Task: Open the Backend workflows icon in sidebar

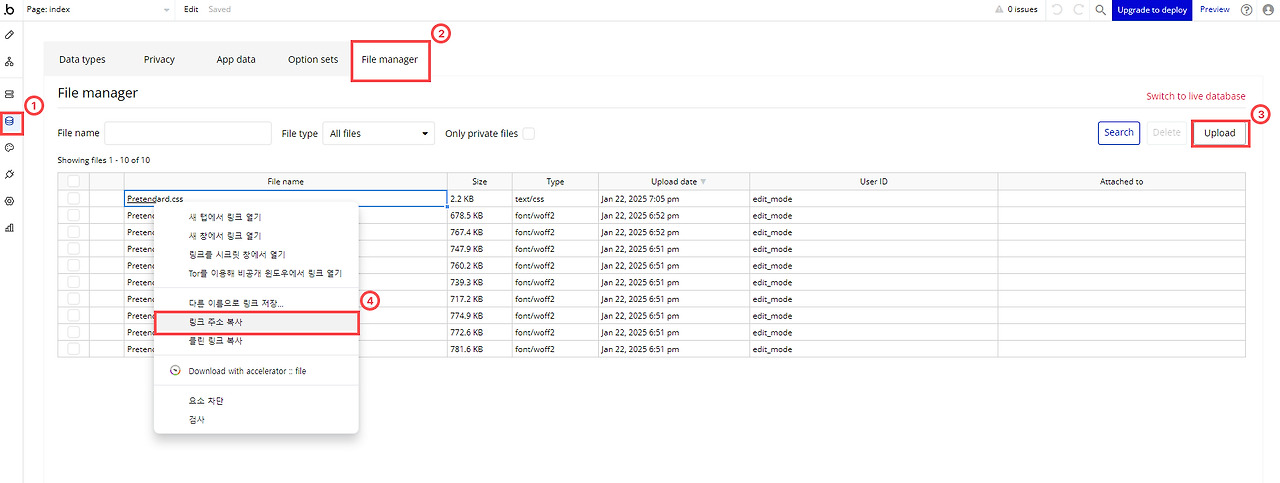Action: click(10, 93)
